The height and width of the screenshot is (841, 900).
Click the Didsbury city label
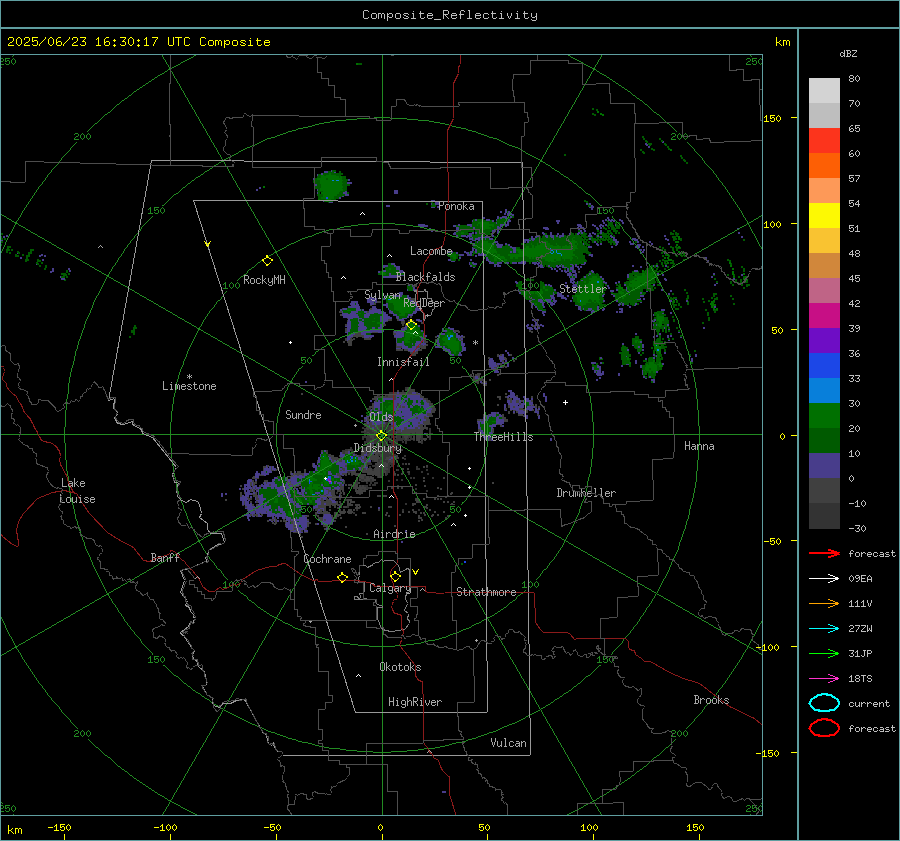[378, 448]
